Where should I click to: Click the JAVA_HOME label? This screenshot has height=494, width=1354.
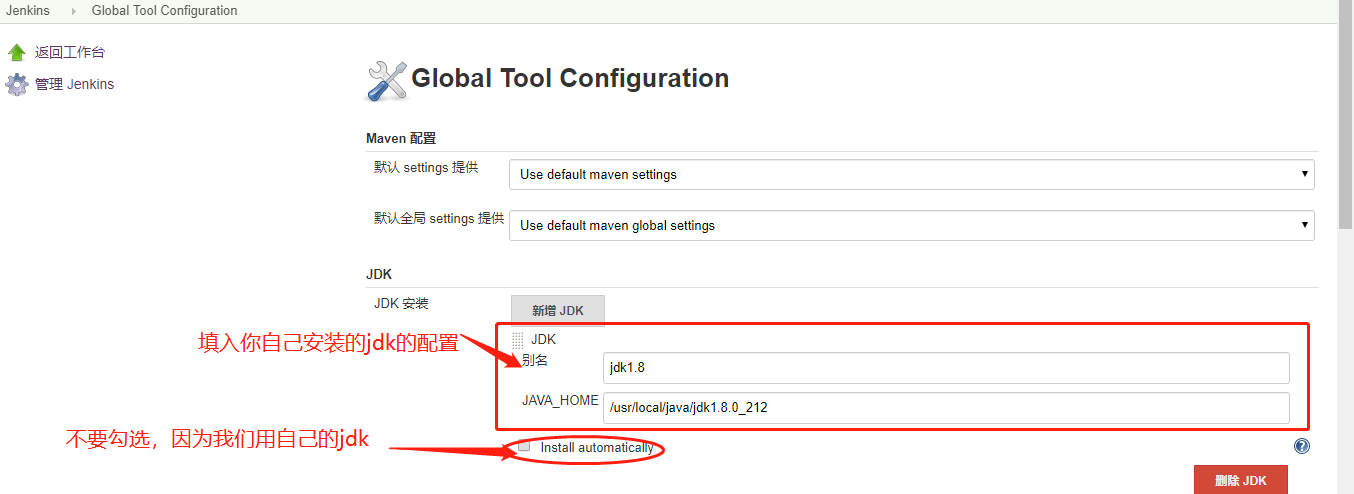point(560,400)
